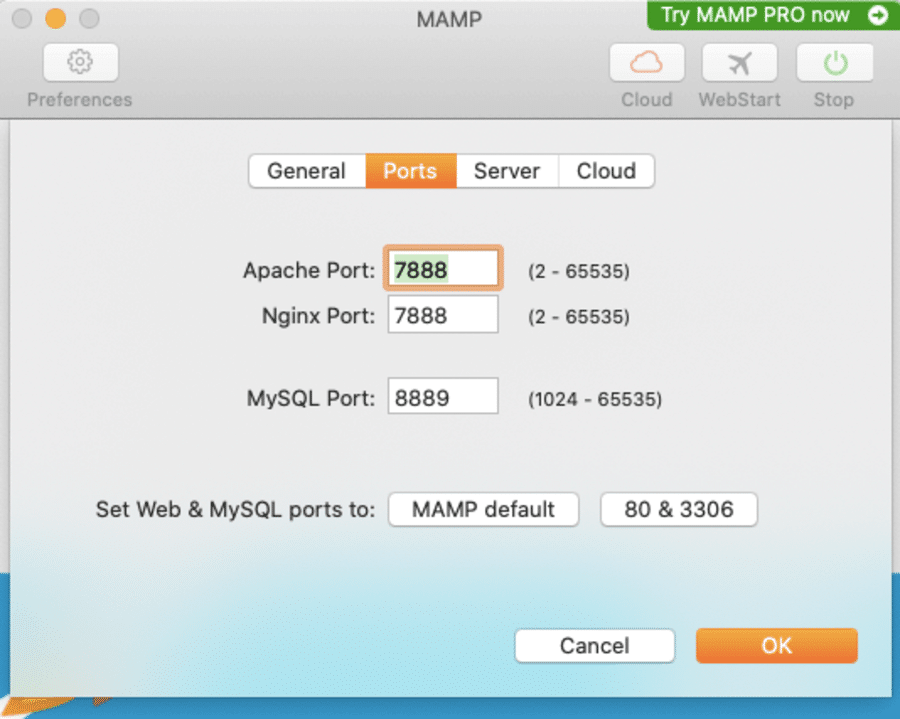The width and height of the screenshot is (900, 719).
Task: Click into the Nginx Port field
Action: pos(443,316)
